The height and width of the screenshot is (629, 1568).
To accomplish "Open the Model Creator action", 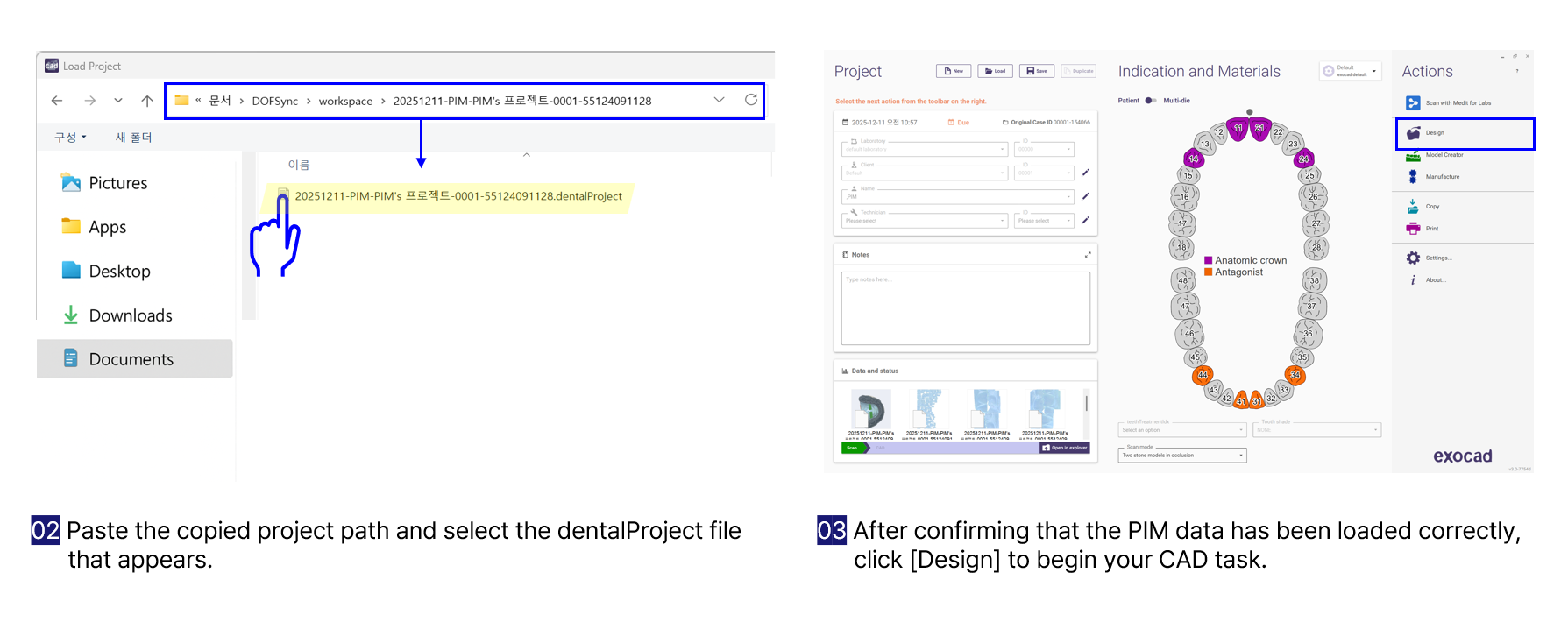I will [x=1413, y=156].
